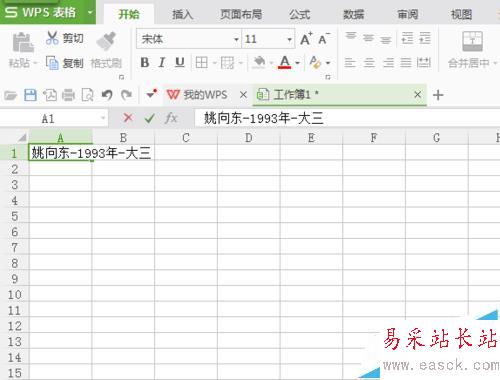Image resolution: width=500 pixels, height=380 pixels.
Task: Confirm cell entry with green check
Action: 150,118
